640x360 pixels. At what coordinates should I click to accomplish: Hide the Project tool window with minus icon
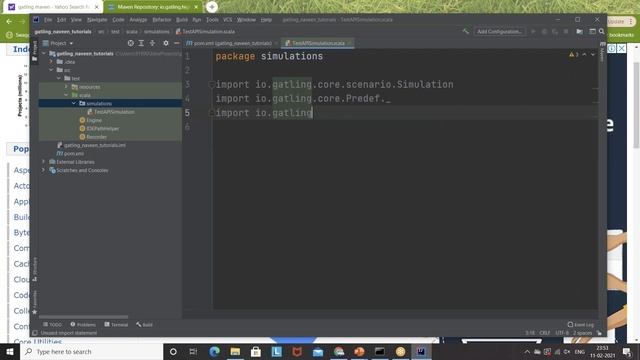pyautogui.click(x=177, y=43)
